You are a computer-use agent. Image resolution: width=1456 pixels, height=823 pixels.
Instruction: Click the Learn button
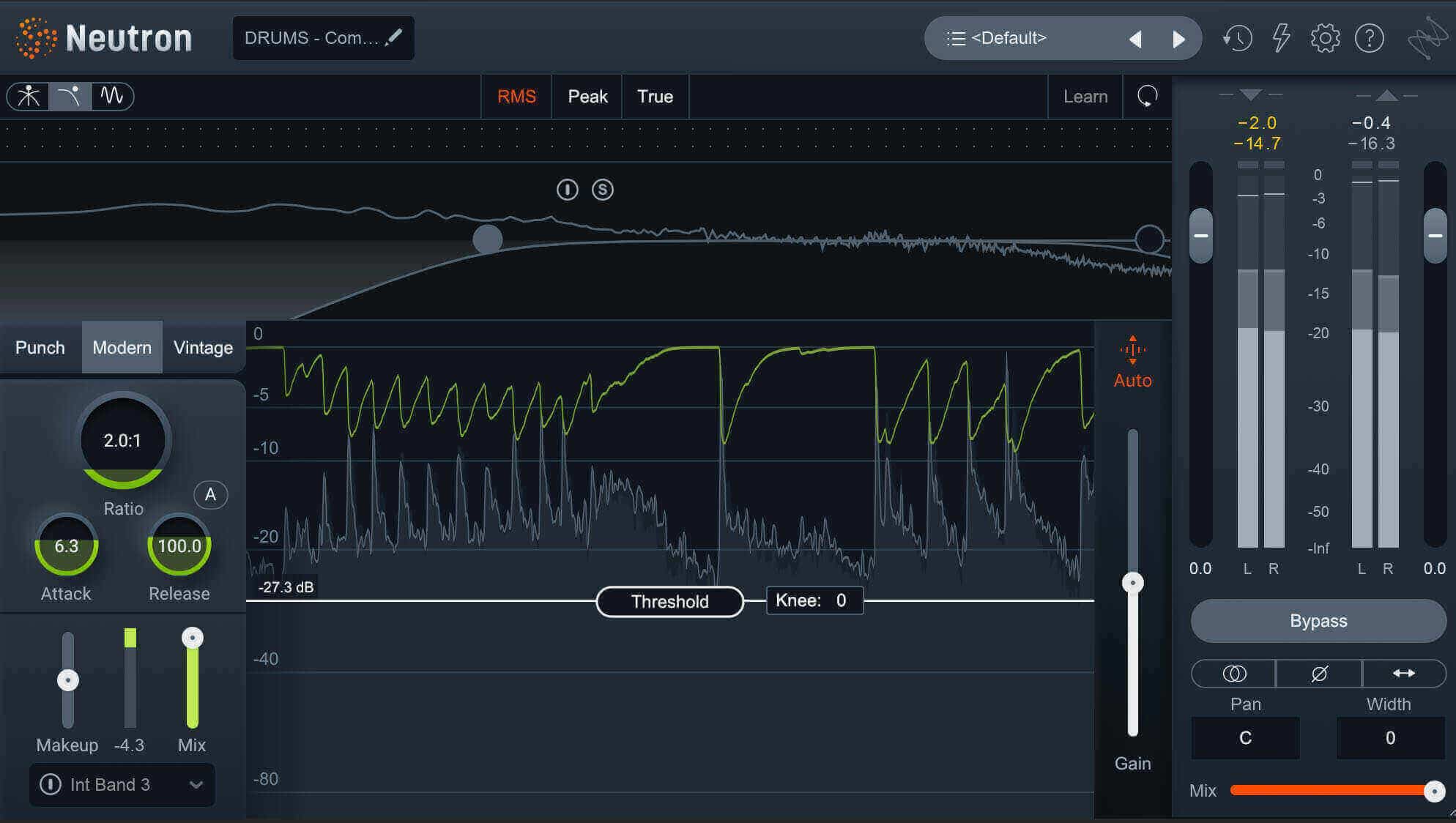pos(1085,96)
